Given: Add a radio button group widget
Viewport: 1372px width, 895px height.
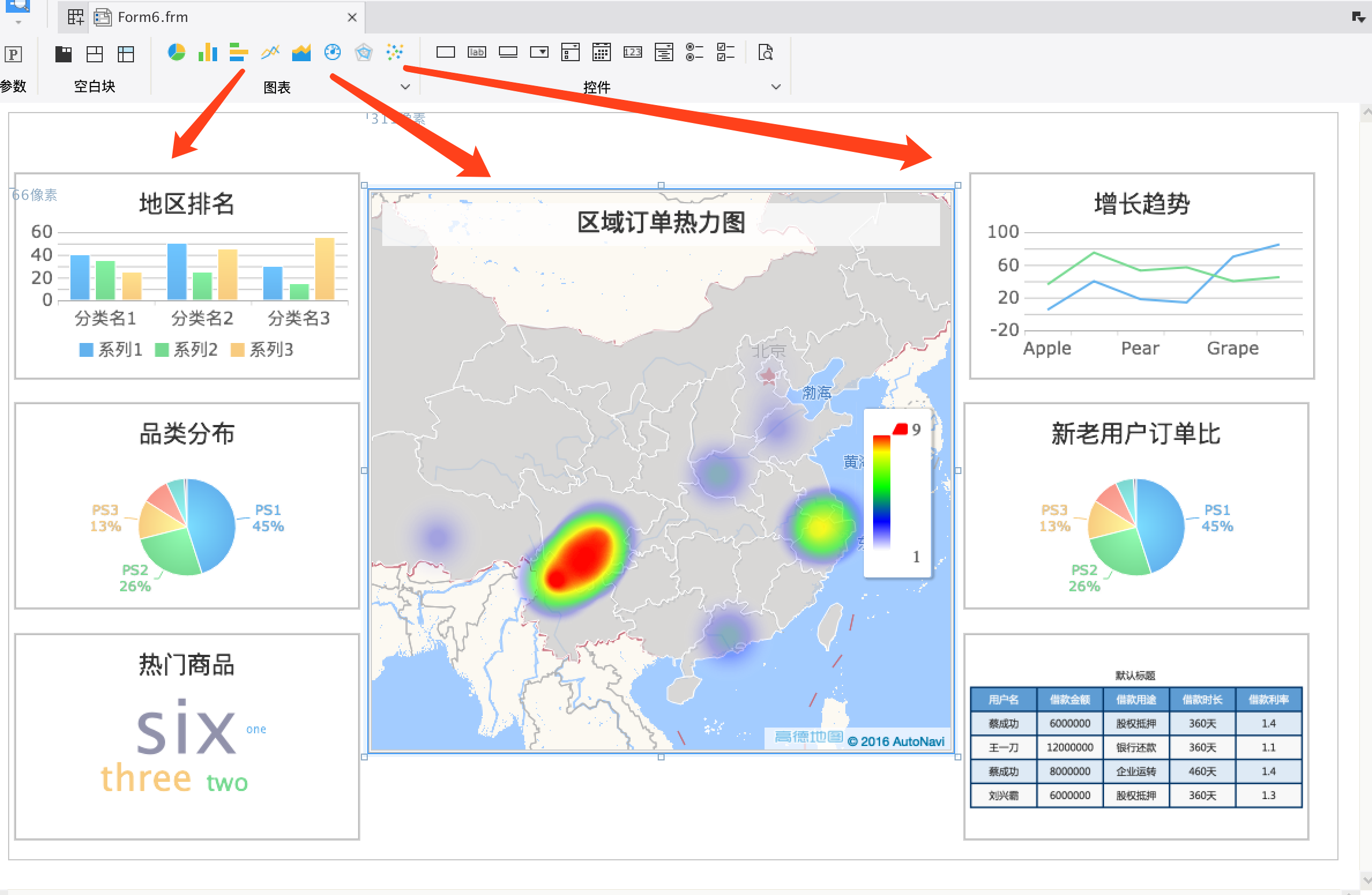Looking at the screenshot, I should coord(694,53).
